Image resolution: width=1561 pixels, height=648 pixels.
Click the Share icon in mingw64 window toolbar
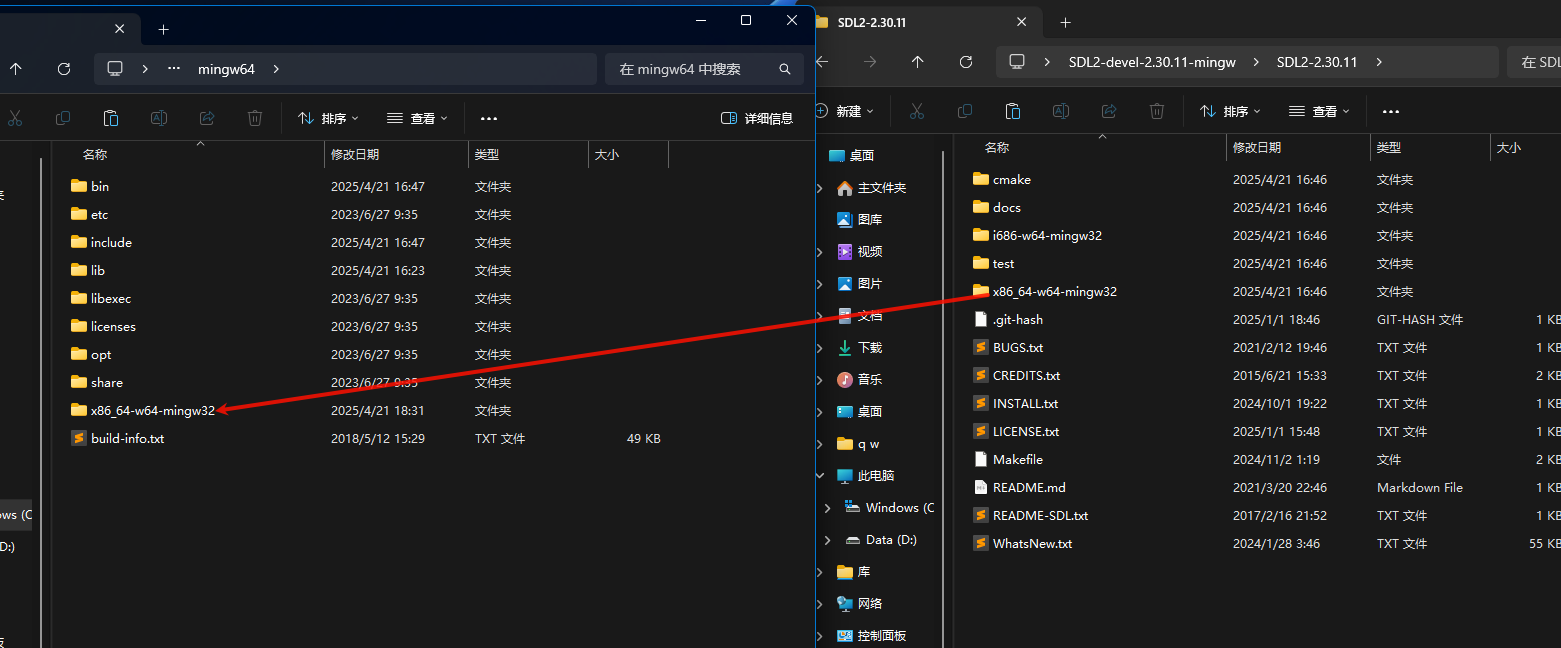coord(207,118)
